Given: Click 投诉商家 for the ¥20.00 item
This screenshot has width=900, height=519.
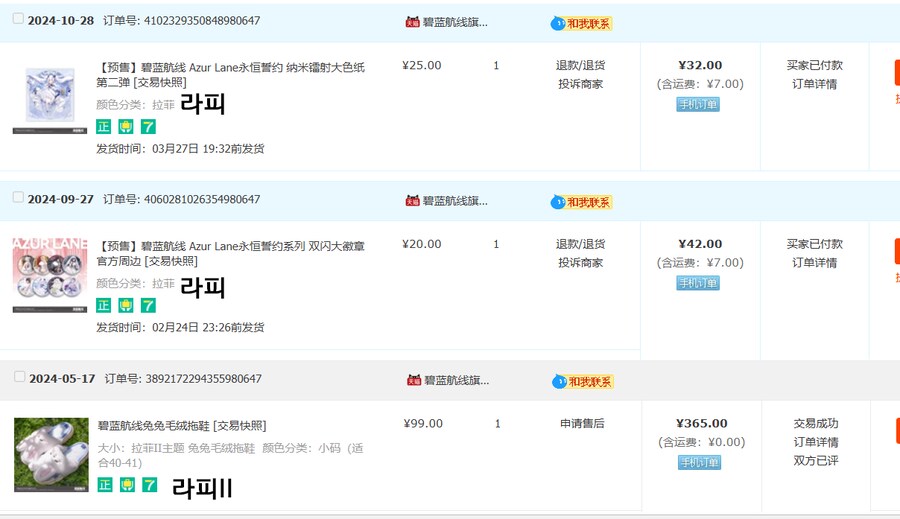Looking at the screenshot, I should pyautogui.click(x=580, y=262).
